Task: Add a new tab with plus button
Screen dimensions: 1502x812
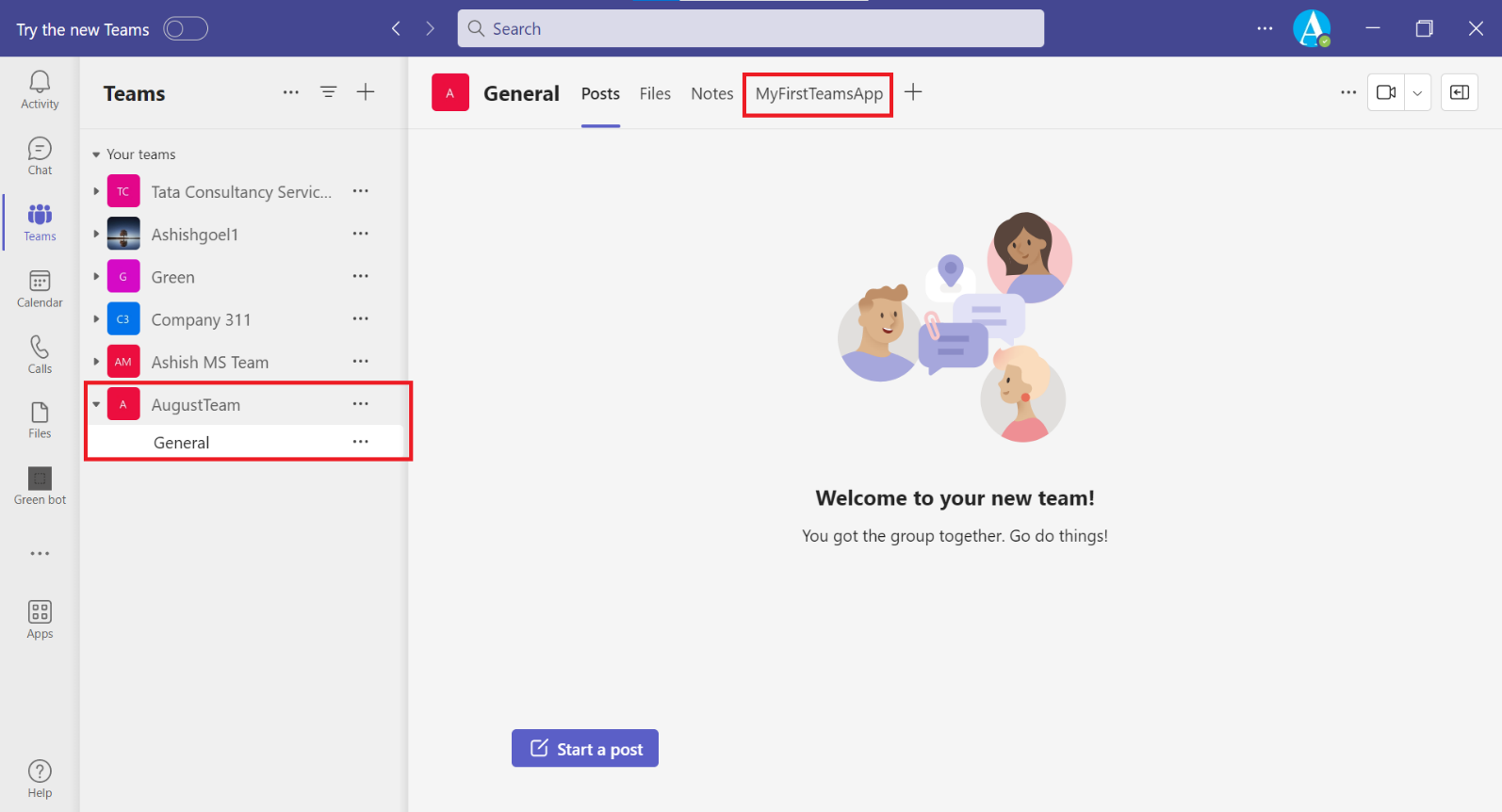Action: pyautogui.click(x=913, y=92)
